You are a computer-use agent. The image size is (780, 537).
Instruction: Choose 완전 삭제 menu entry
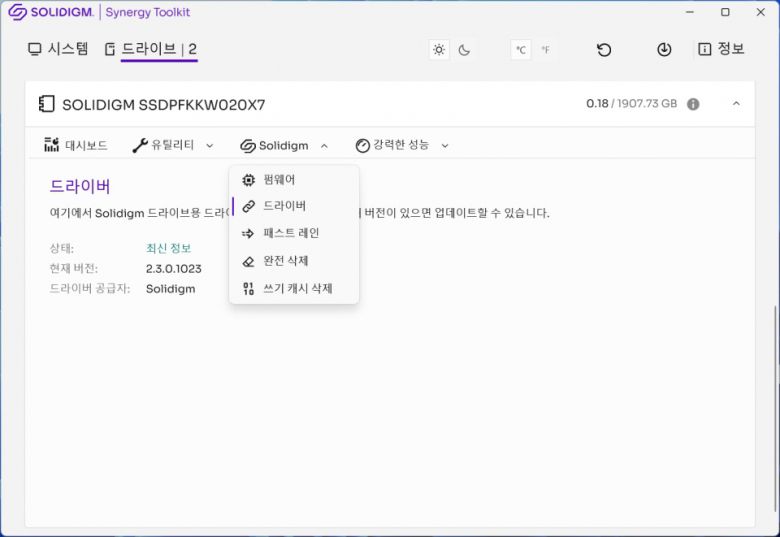[293, 261]
